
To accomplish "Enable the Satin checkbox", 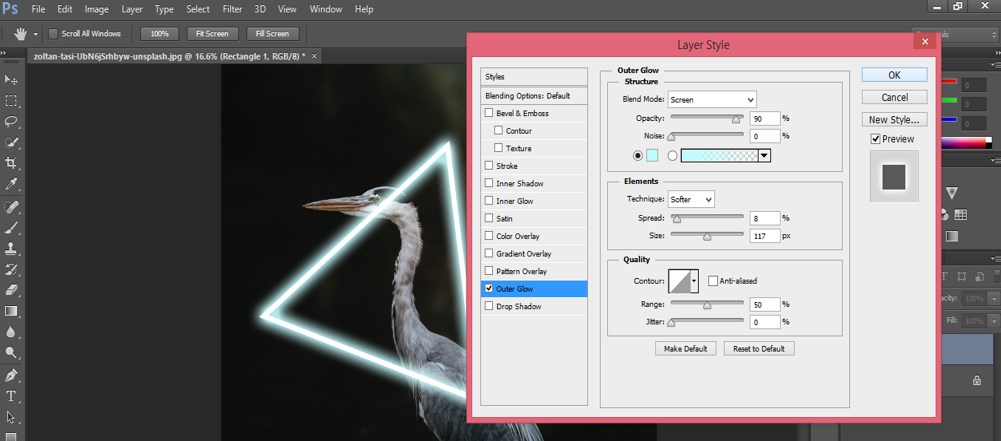I will [489, 218].
